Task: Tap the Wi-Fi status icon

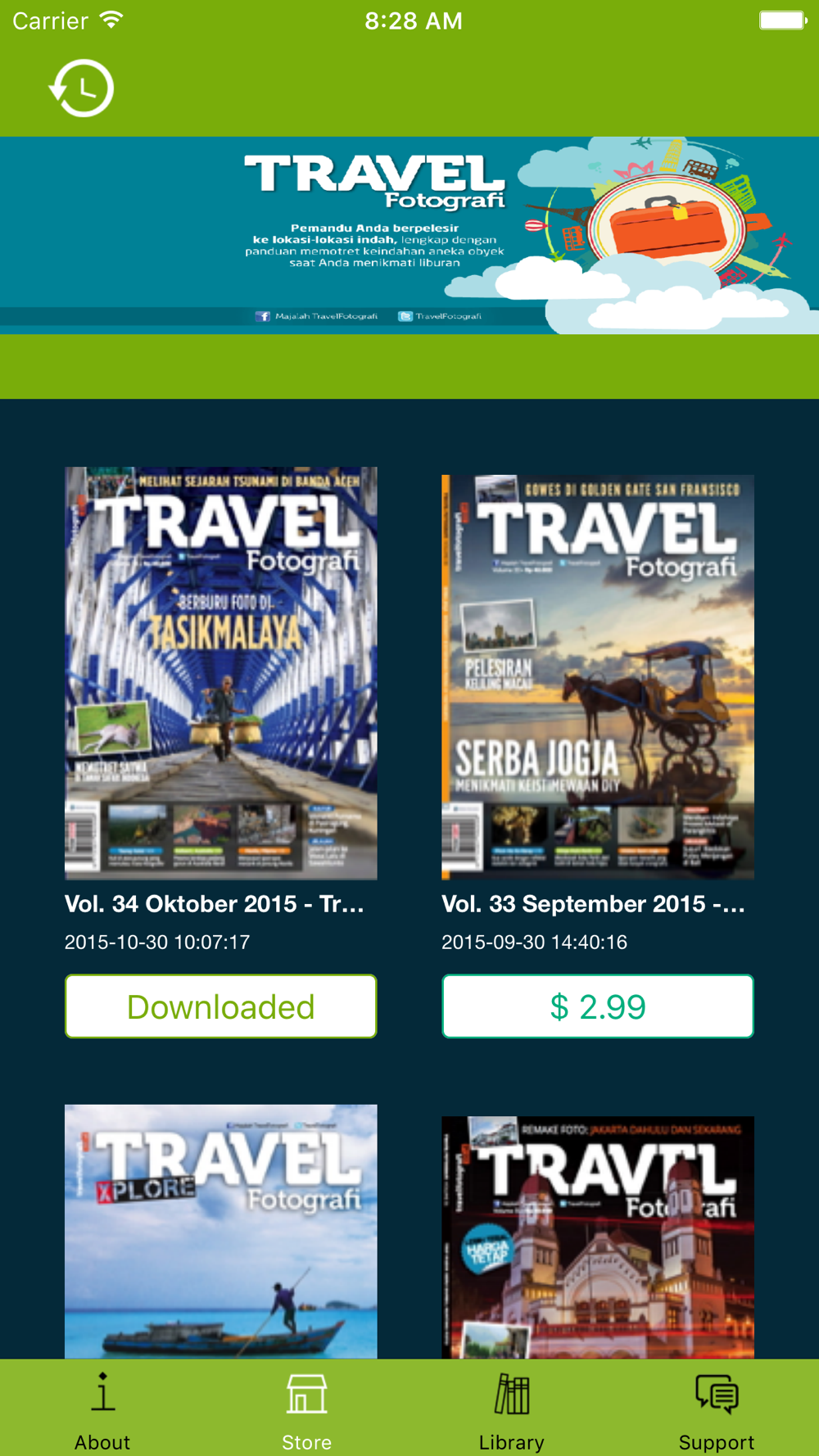Action: 111,20
